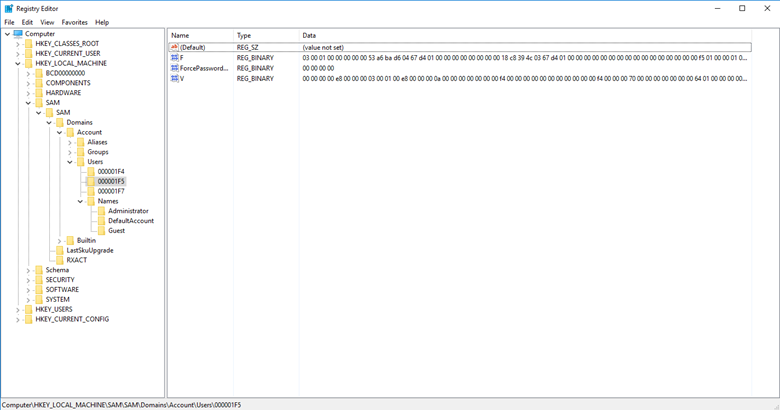Image resolution: width=780 pixels, height=410 pixels.
Task: Click the ForcePassword data 00 00 00 00
Action: (x=318, y=68)
